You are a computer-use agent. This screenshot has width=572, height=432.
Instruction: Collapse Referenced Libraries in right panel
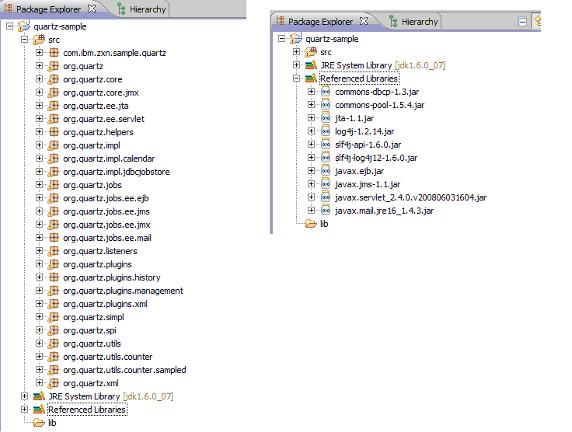(296, 78)
